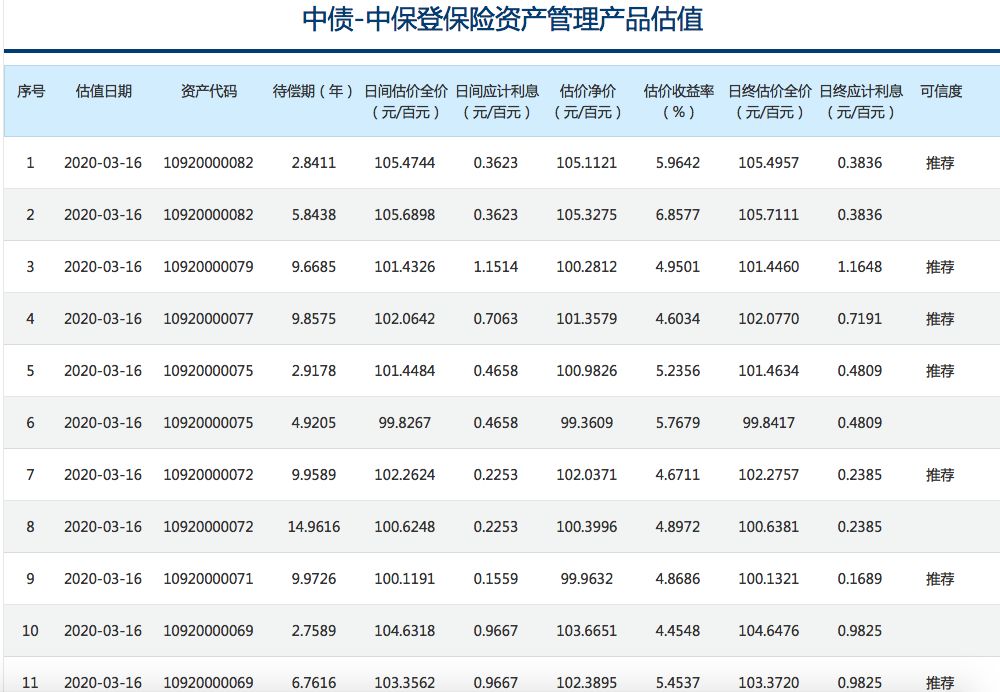Click the 推荐 label in row 9
This screenshot has width=1000, height=692.
940,579
